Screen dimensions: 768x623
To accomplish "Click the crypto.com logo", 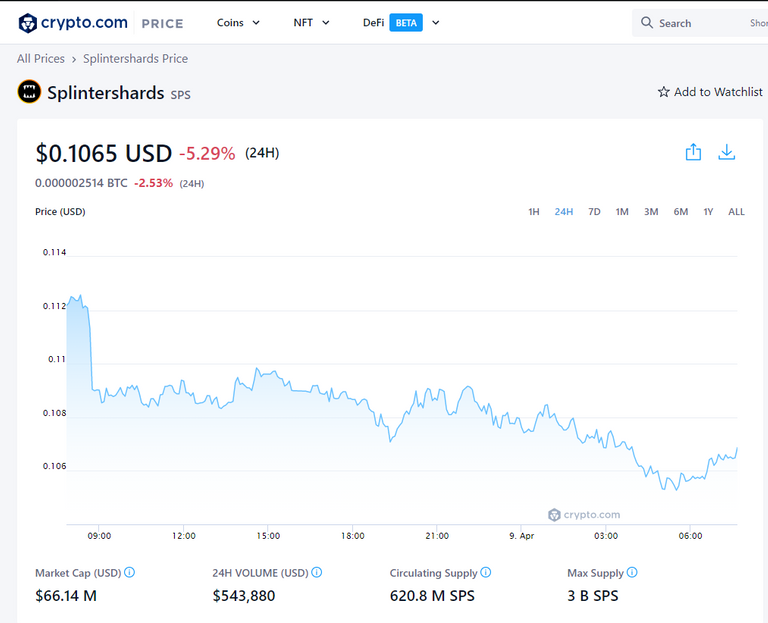I will [73, 23].
